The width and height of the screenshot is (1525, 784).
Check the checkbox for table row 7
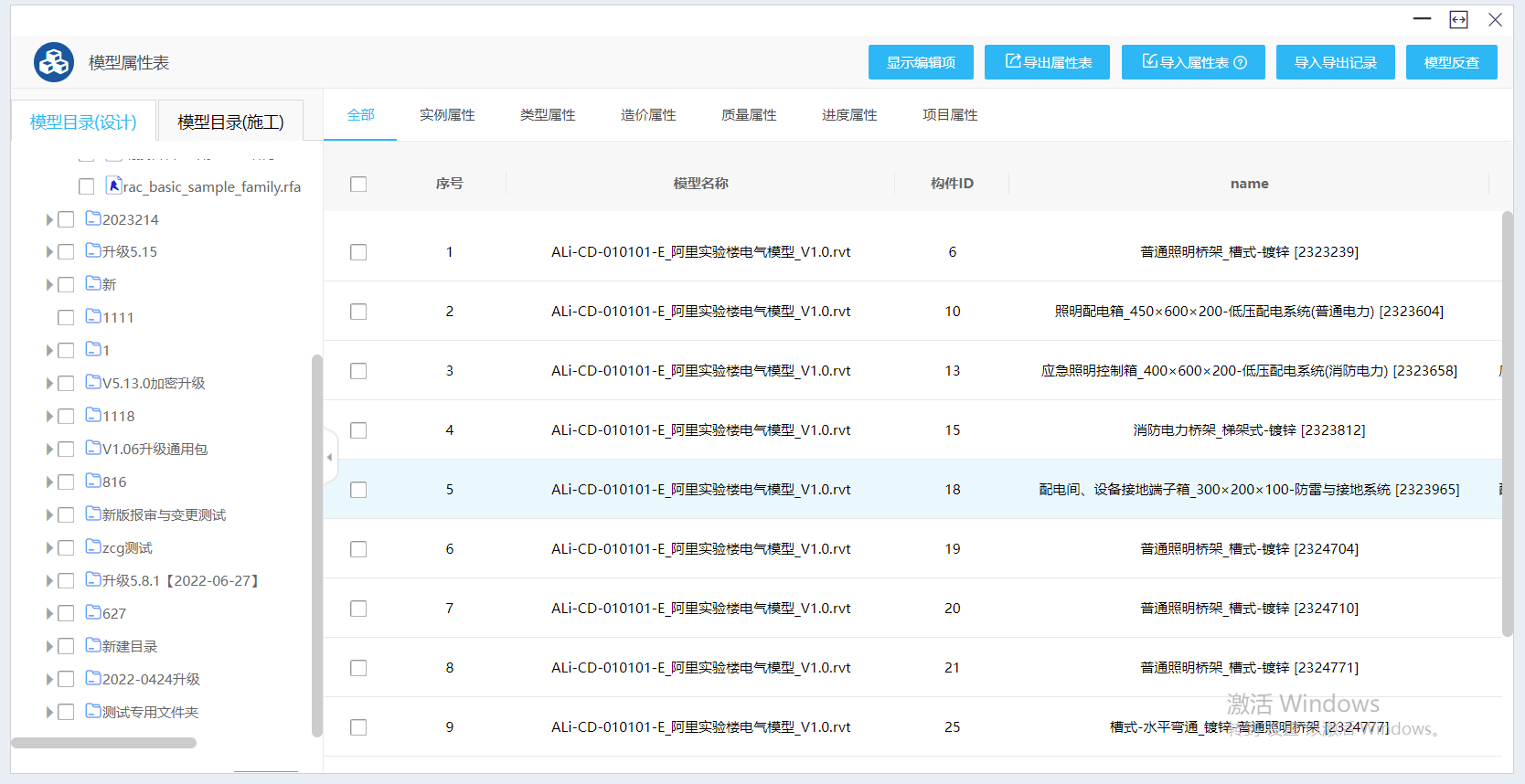(358, 609)
